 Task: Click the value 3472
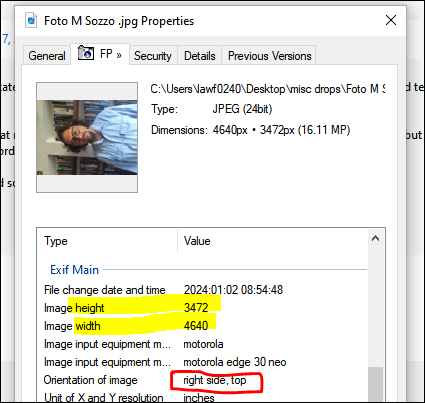196,307
